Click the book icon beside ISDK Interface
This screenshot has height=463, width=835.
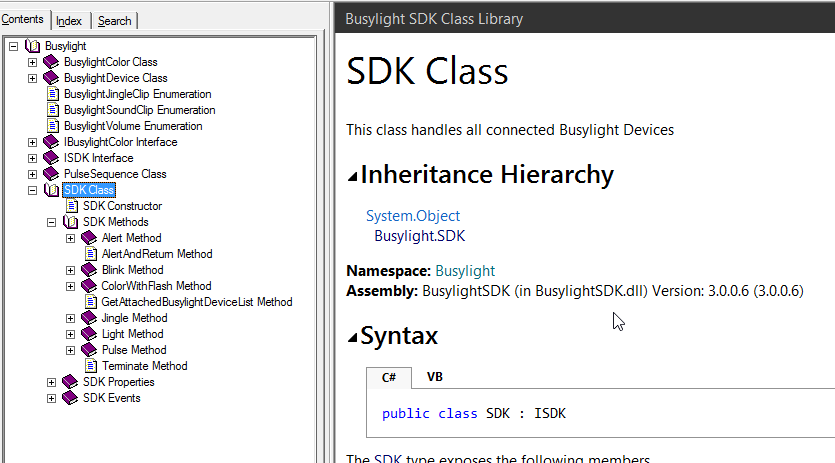tap(51, 158)
